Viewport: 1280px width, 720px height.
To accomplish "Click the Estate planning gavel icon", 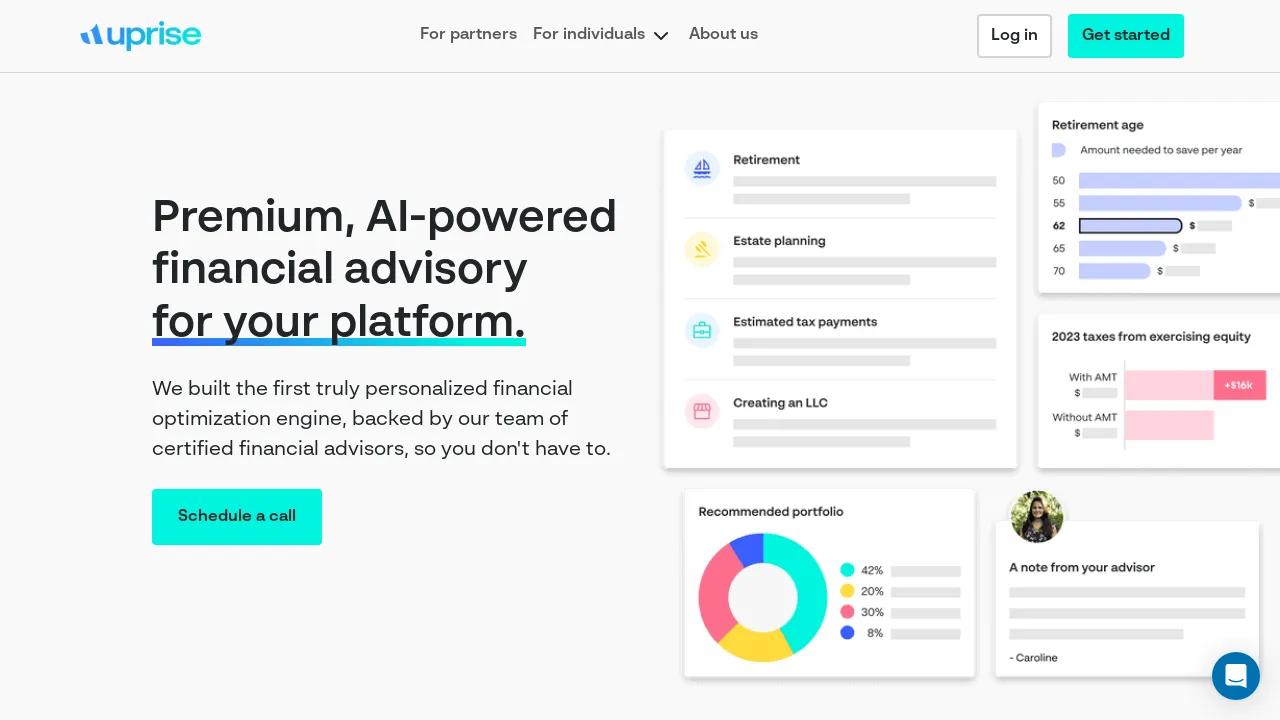I will [702, 249].
